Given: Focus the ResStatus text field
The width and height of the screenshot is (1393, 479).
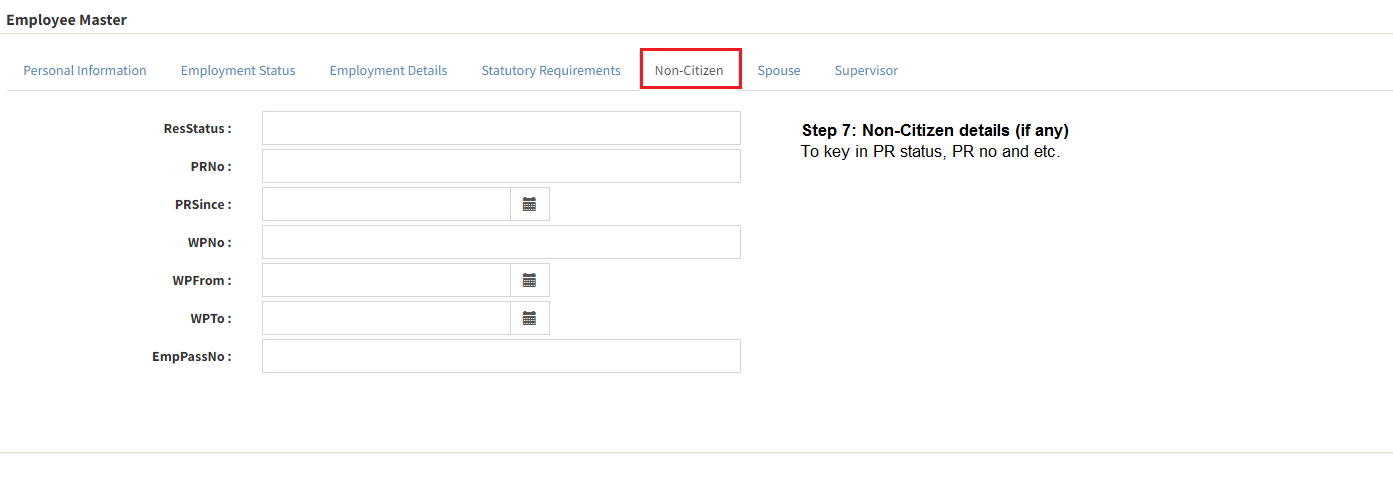Looking at the screenshot, I should (x=501, y=128).
